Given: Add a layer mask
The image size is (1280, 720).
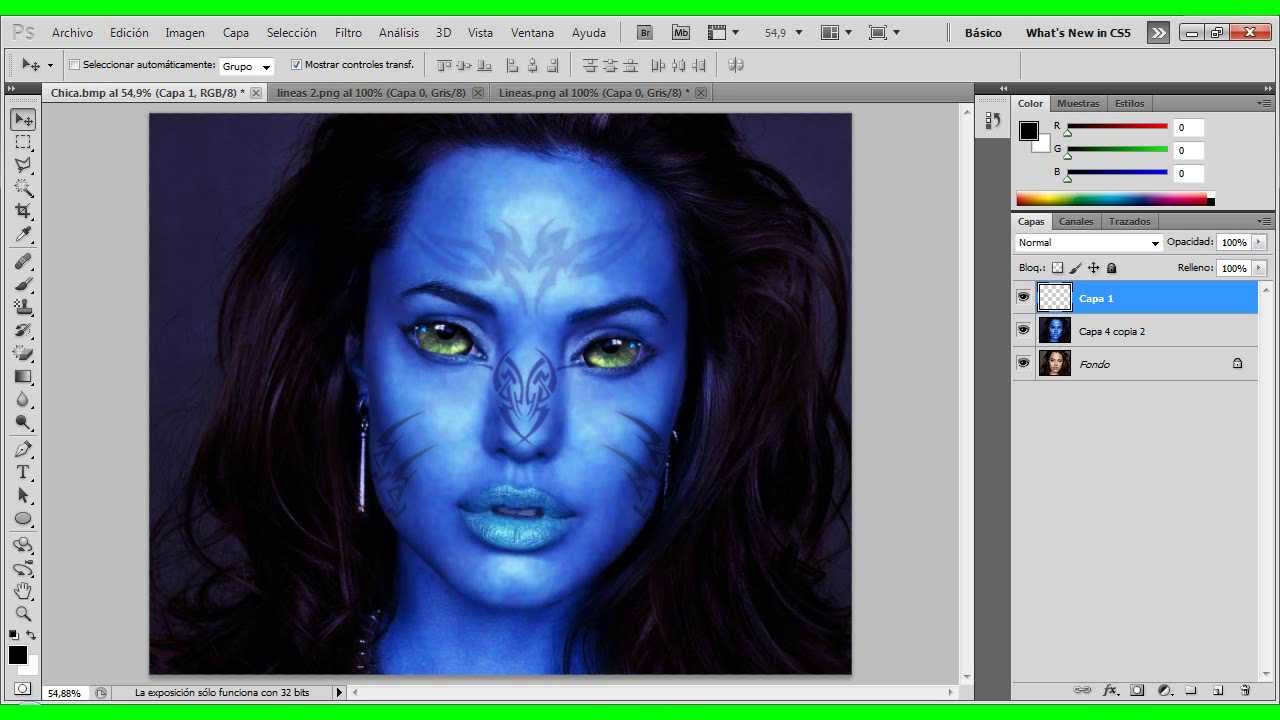Looking at the screenshot, I should (1137, 690).
